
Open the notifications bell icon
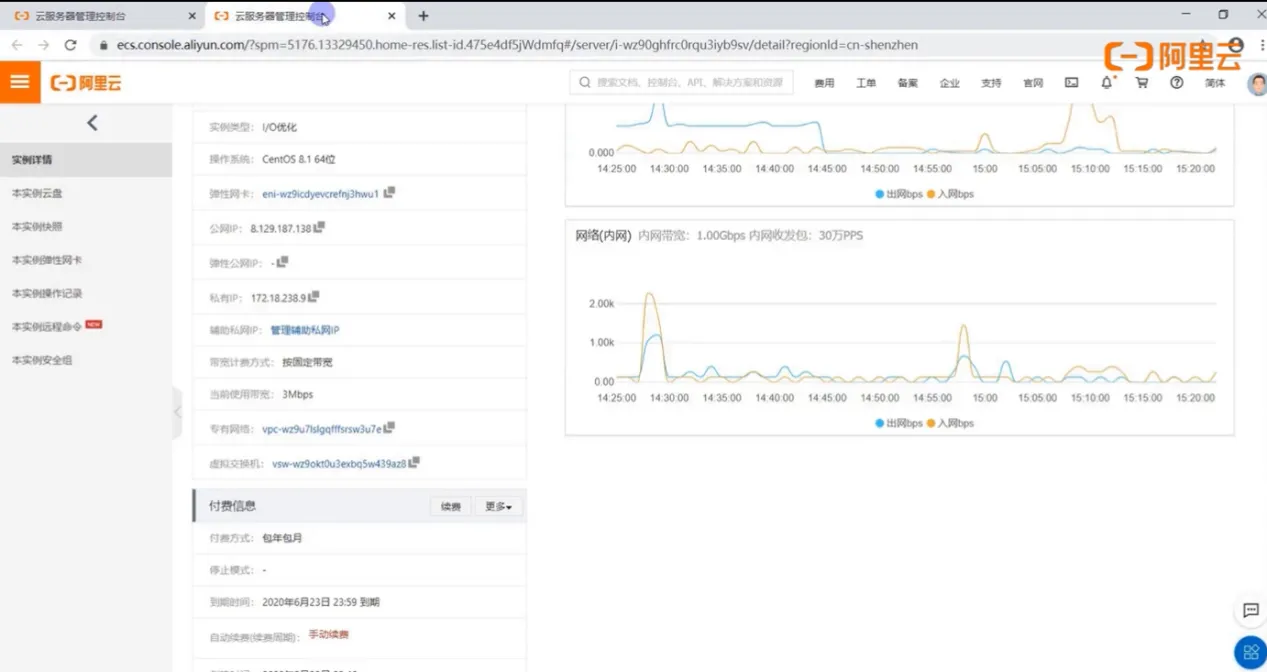click(1106, 83)
